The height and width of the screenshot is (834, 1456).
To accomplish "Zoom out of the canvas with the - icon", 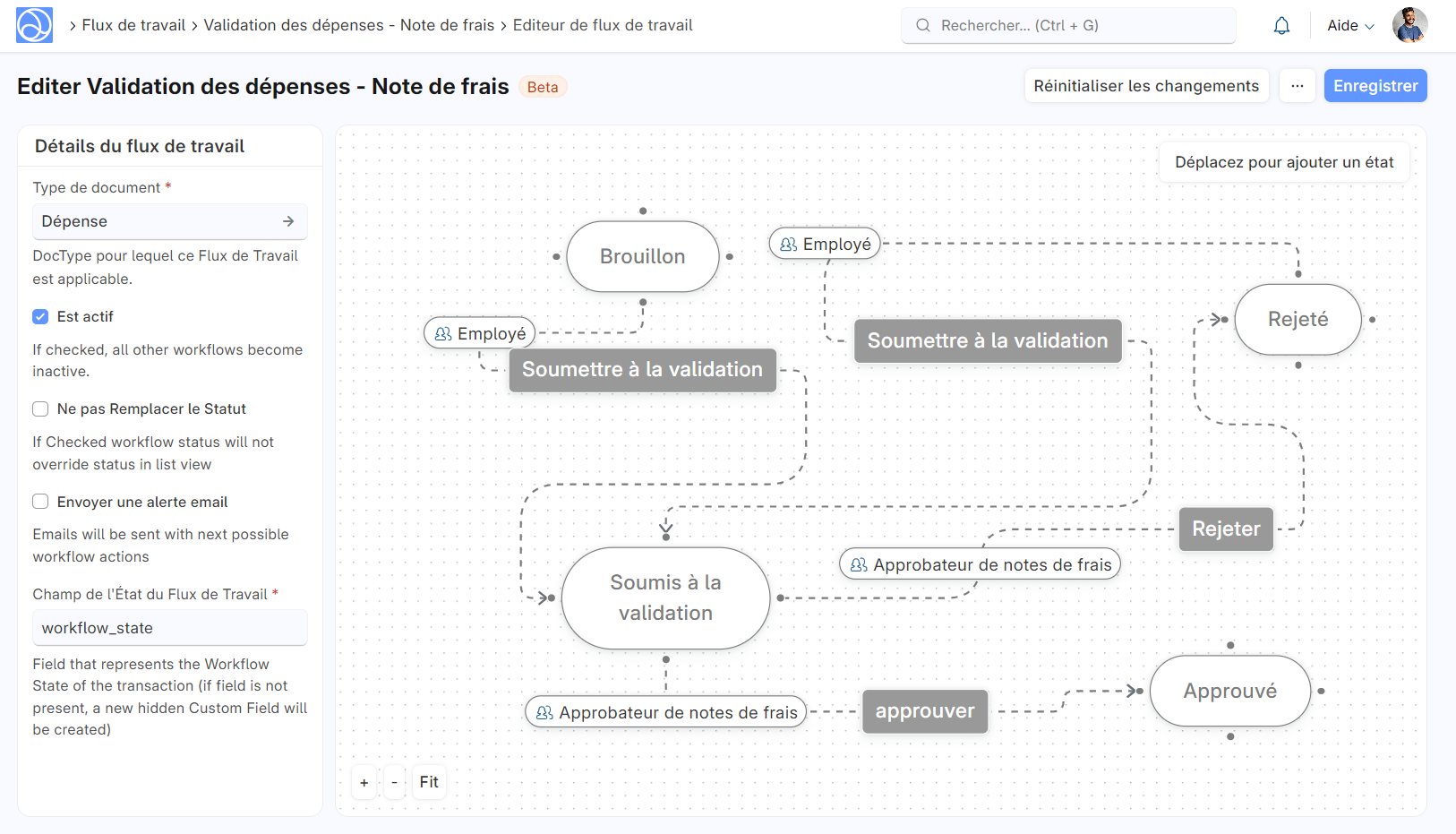I will click(x=395, y=781).
